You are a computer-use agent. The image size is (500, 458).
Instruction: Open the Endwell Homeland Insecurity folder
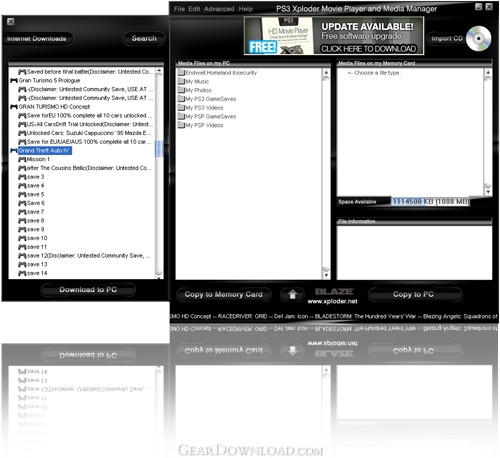[x=217, y=73]
